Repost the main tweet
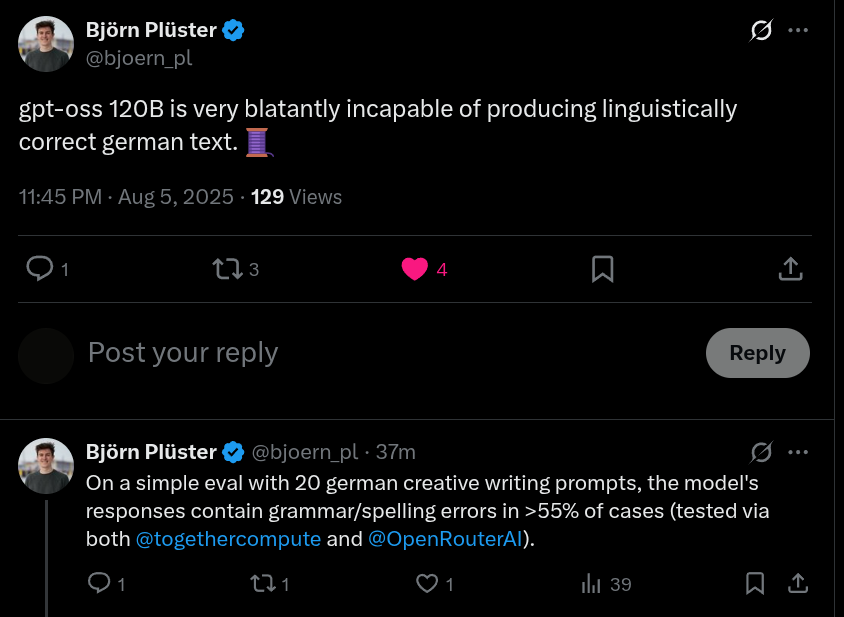 (227, 268)
